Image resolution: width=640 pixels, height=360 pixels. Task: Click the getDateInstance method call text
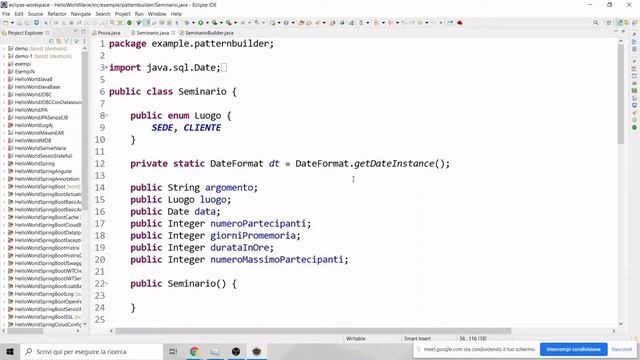(x=394, y=164)
